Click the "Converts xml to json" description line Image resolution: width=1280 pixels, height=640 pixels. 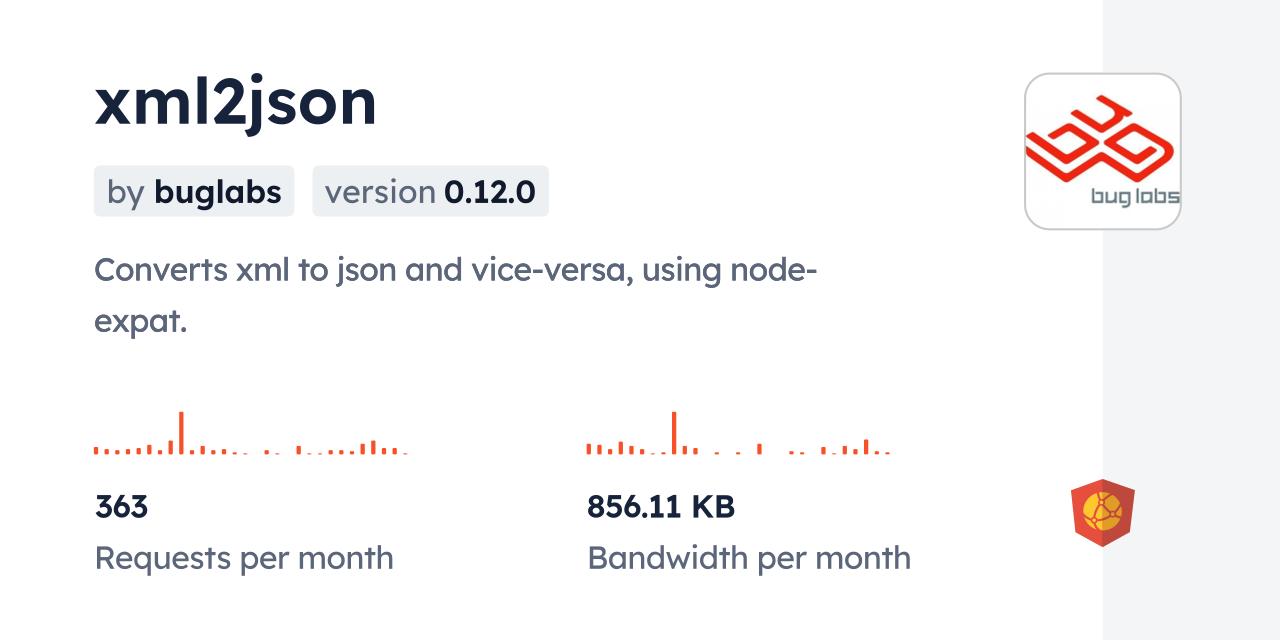point(456,270)
